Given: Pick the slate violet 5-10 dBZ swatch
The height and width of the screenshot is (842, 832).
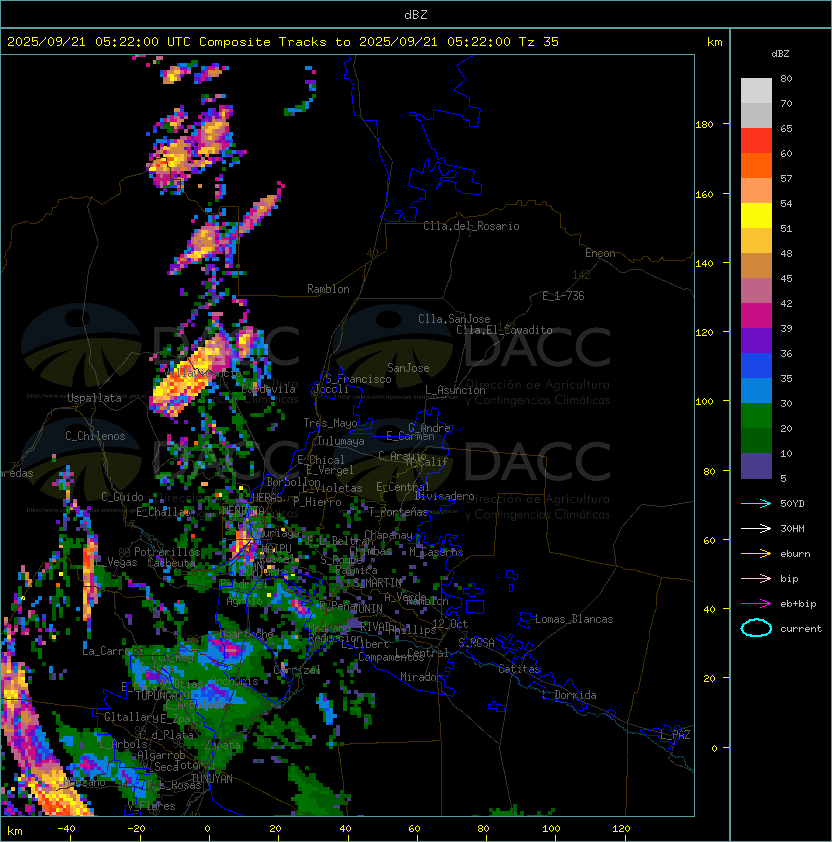Looking at the screenshot, I should tap(756, 466).
